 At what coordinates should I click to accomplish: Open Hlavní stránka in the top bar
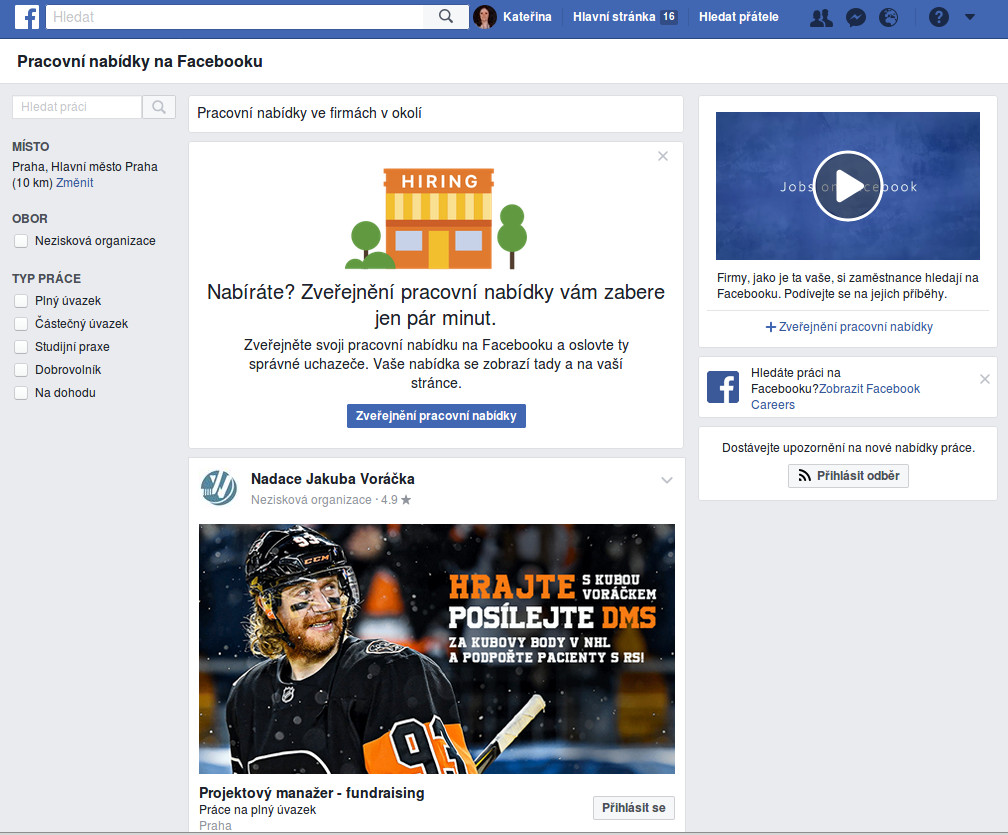[x=614, y=17]
